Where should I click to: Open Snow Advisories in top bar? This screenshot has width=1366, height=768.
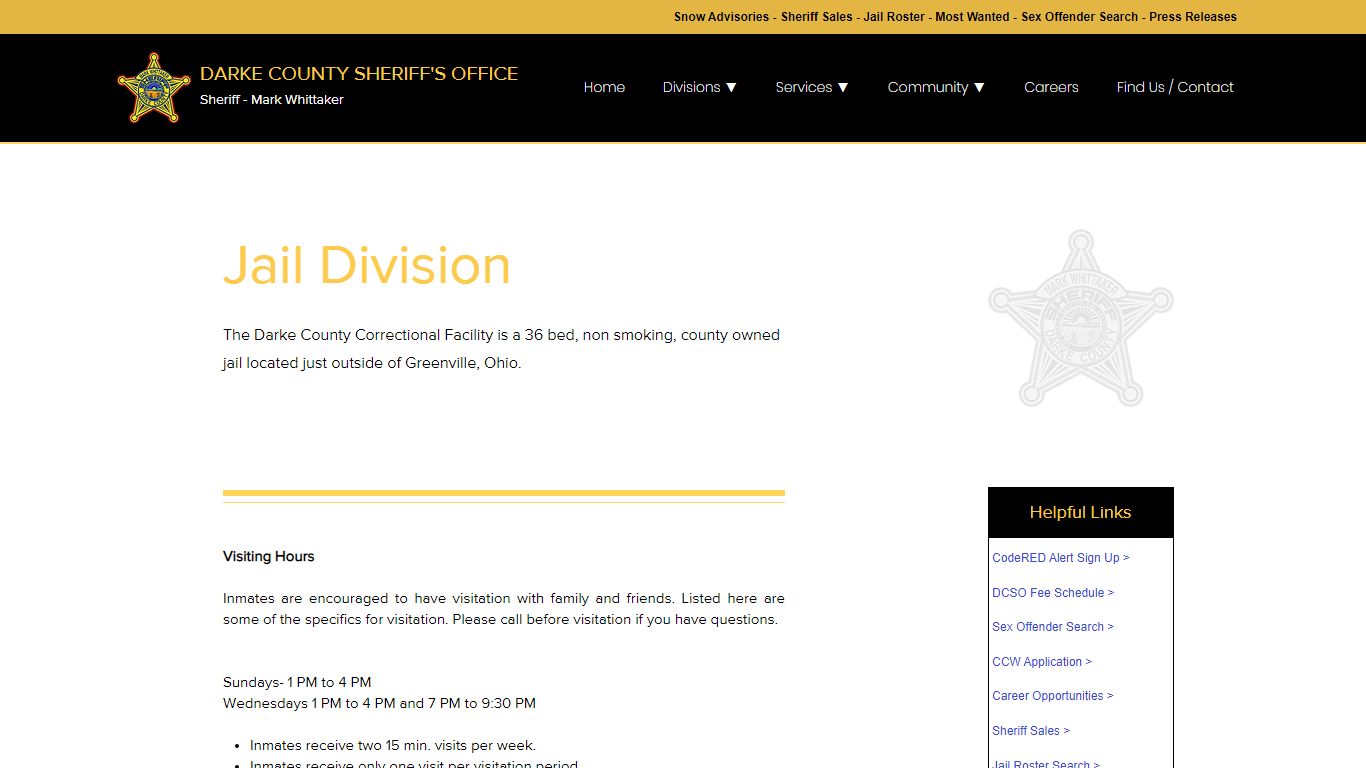(x=721, y=17)
